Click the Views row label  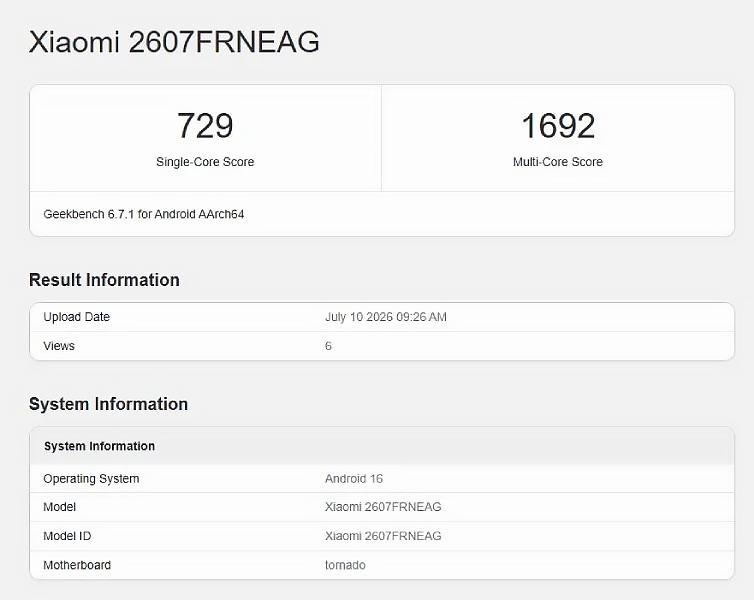coord(59,346)
